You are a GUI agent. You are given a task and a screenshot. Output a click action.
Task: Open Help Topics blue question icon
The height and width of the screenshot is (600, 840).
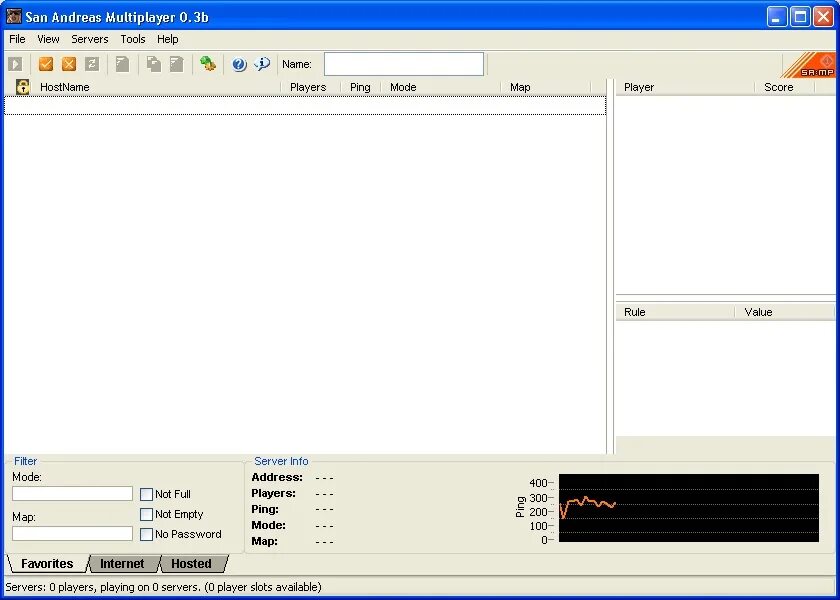pyautogui.click(x=239, y=64)
